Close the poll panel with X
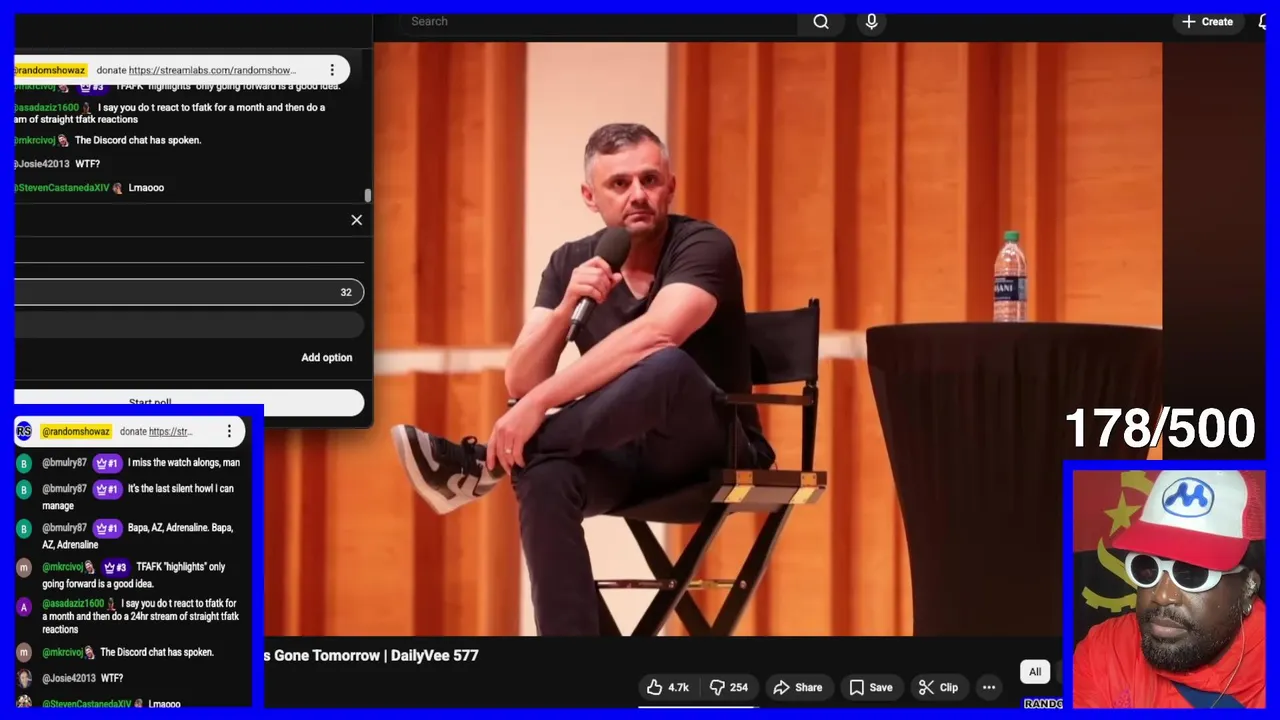Viewport: 1280px width, 720px height. tap(357, 220)
